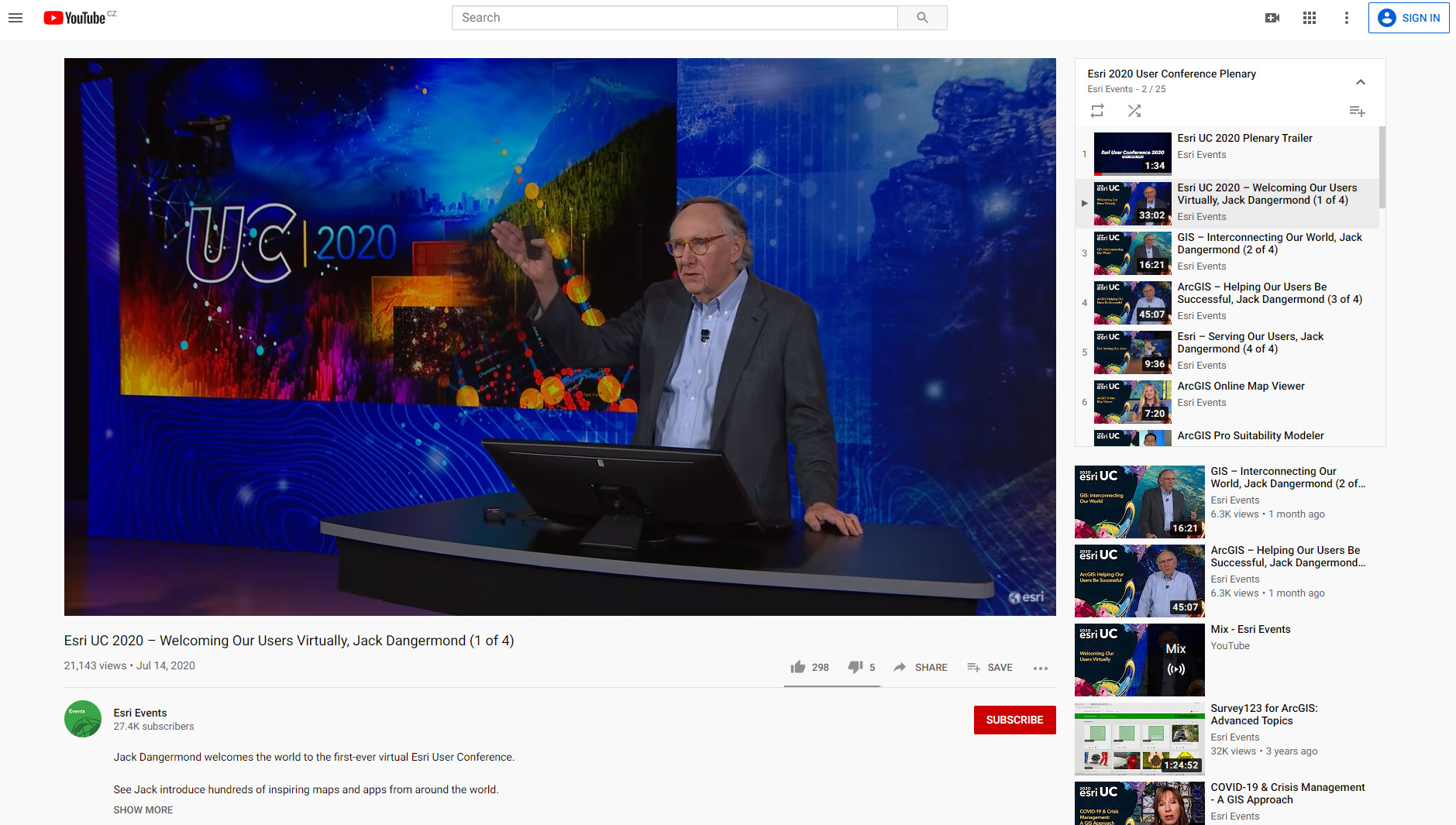1456x825 pixels.
Task: Open COVID-19 & Crisis Management thumbnail
Action: pyautogui.click(x=1139, y=803)
